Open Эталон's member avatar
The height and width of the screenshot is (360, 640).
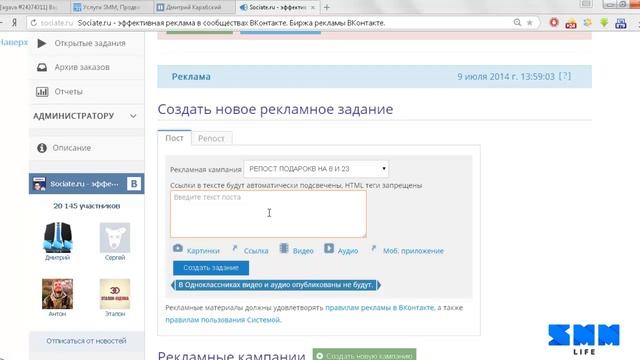115,294
